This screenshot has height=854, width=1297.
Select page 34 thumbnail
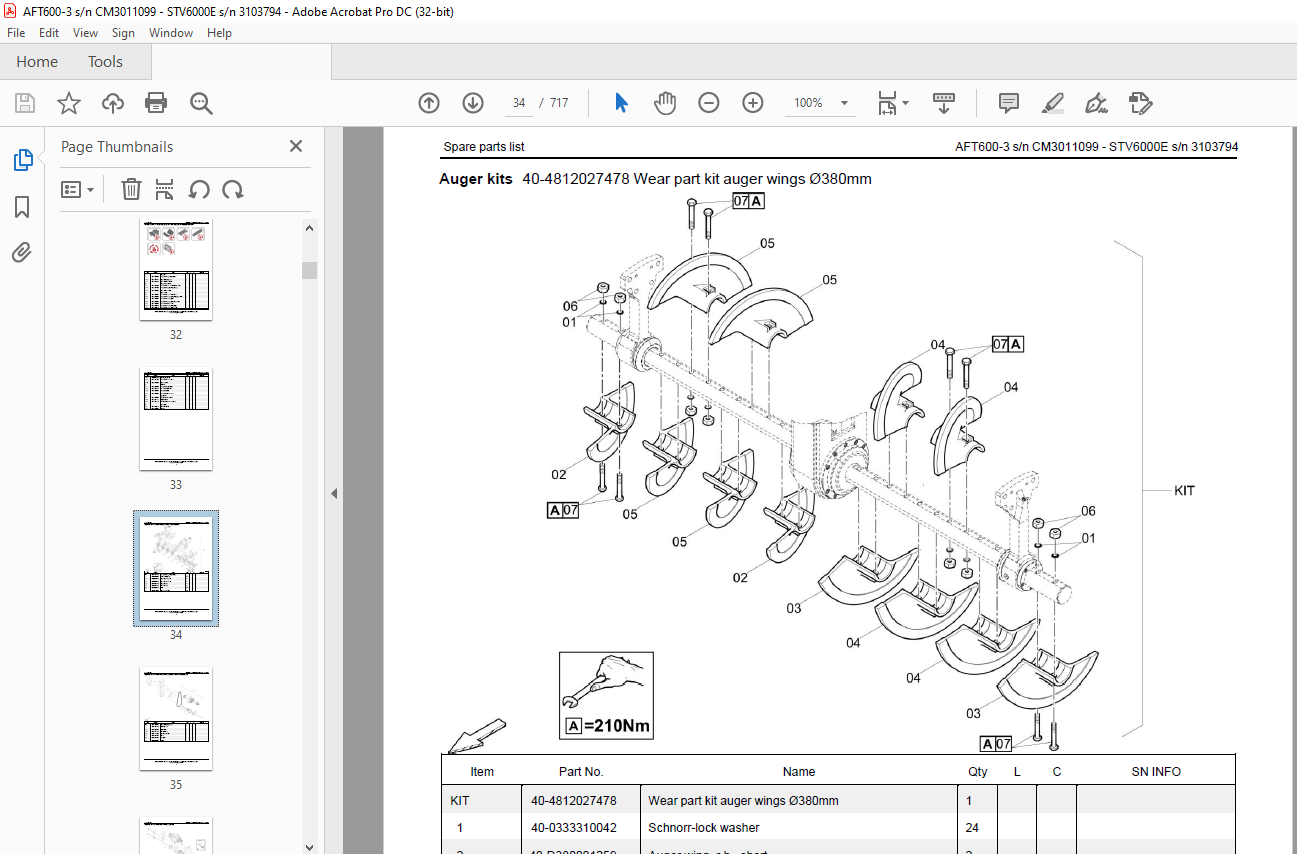(176, 569)
